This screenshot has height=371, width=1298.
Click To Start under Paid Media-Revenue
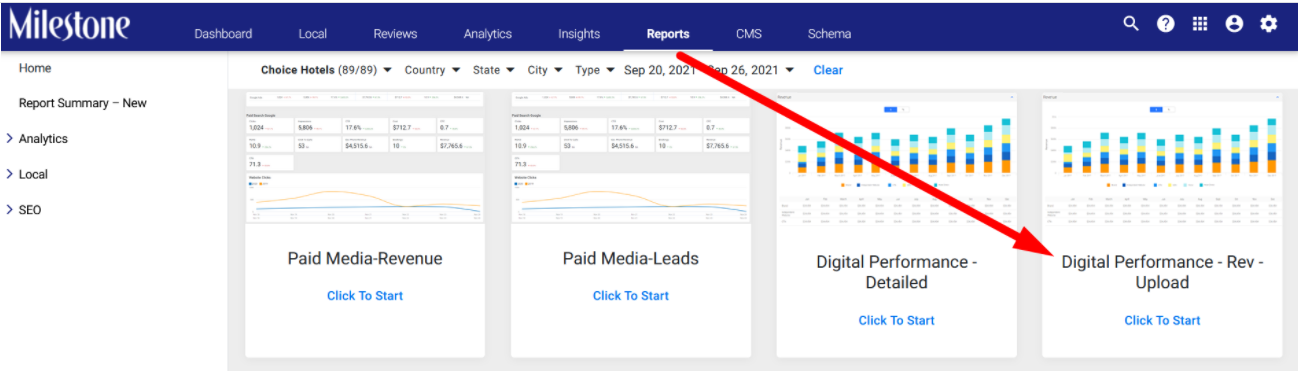pyautogui.click(x=365, y=295)
